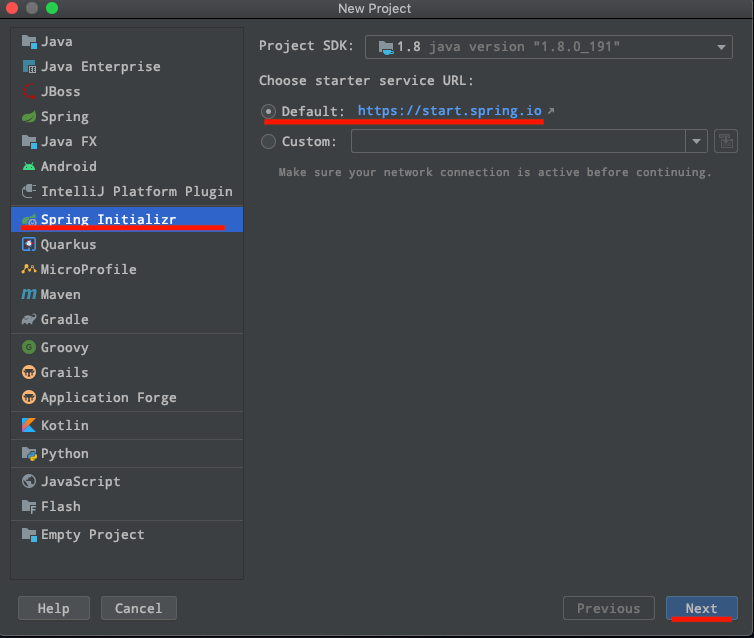Click the Java folder icon in list
This screenshot has width=754, height=638.
[29, 42]
